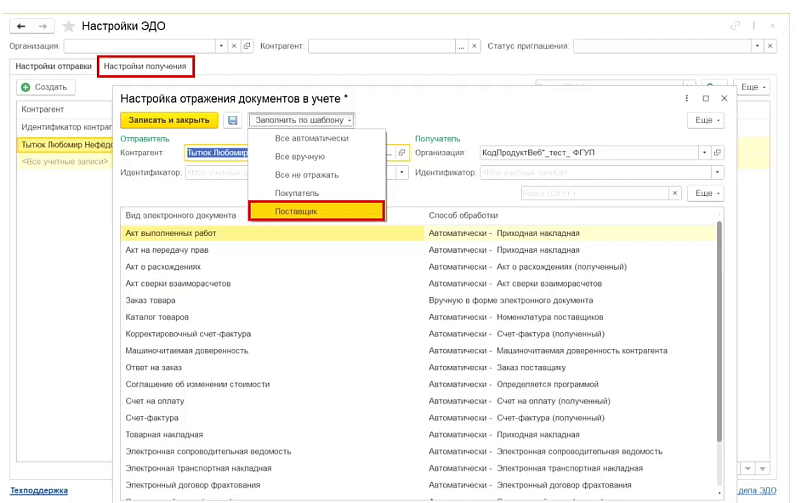Image resolution: width=799 pixels, height=503 pixels.
Task: Open sender Контрагент item icon
Action: tap(402, 152)
